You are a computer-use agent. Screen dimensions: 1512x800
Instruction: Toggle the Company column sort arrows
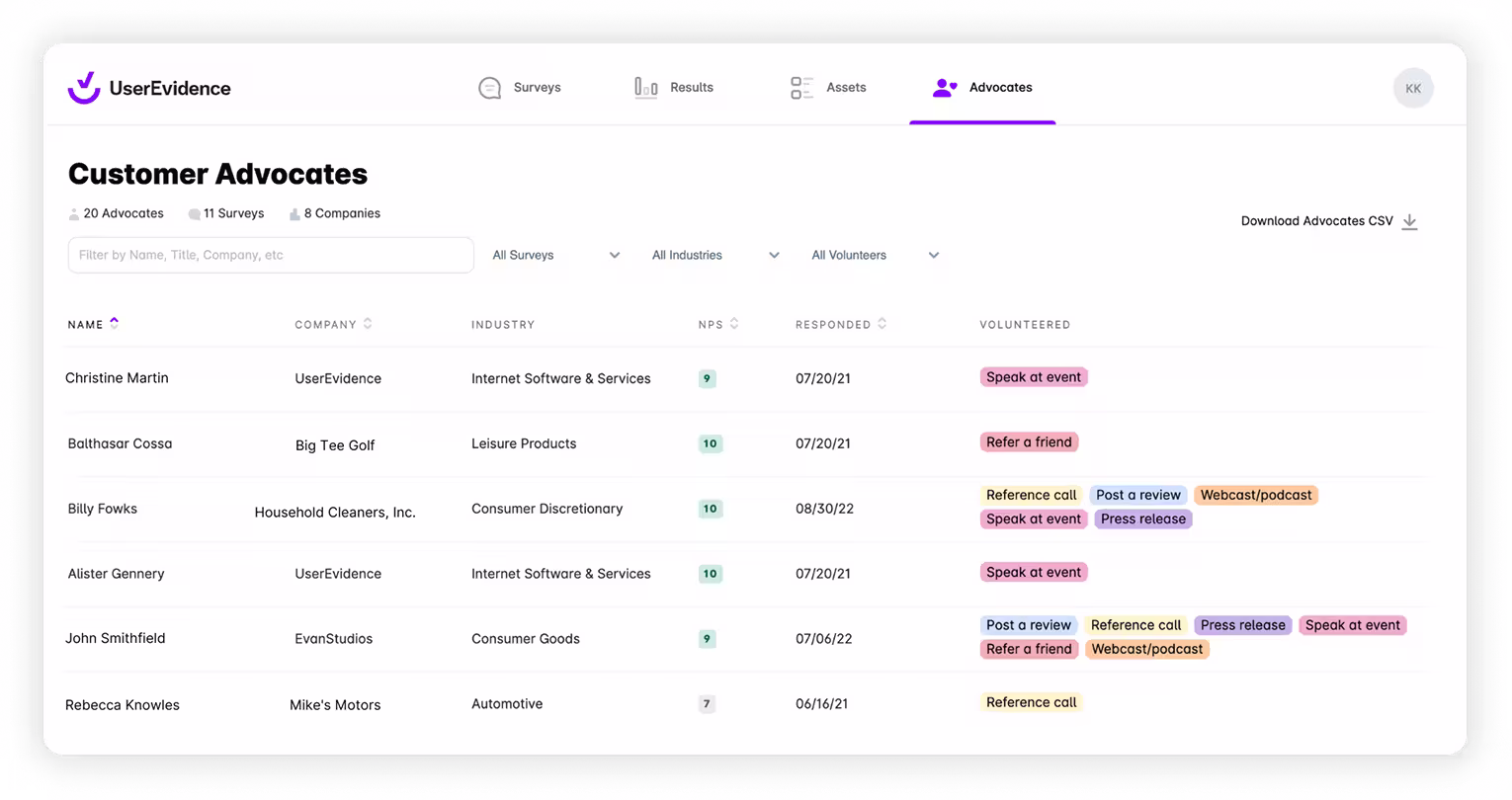click(368, 323)
